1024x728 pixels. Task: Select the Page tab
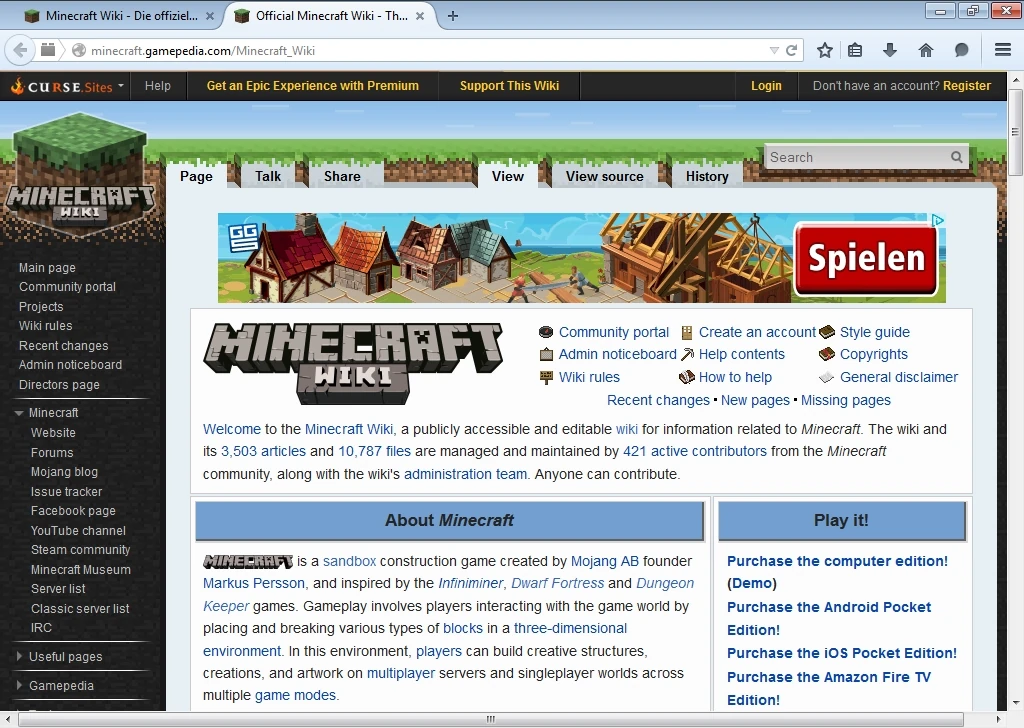click(x=196, y=176)
